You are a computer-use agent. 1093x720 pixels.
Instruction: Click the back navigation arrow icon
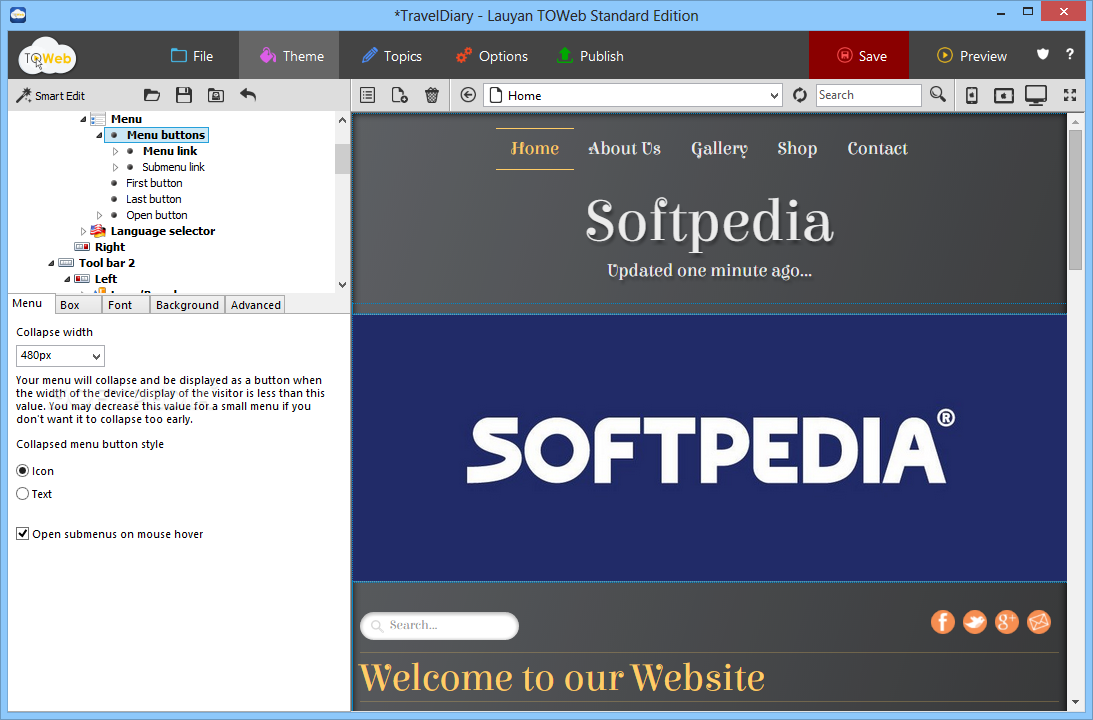click(468, 95)
